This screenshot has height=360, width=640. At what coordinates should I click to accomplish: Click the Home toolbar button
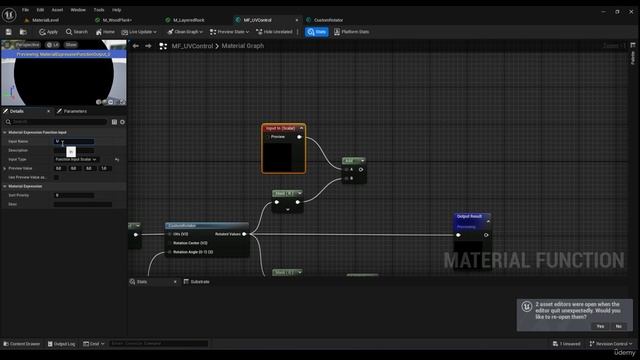[105, 32]
